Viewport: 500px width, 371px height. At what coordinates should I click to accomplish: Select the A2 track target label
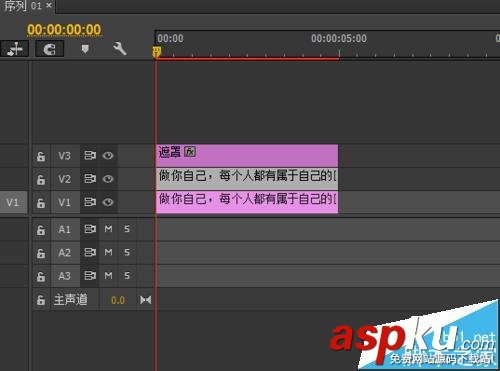pos(65,253)
